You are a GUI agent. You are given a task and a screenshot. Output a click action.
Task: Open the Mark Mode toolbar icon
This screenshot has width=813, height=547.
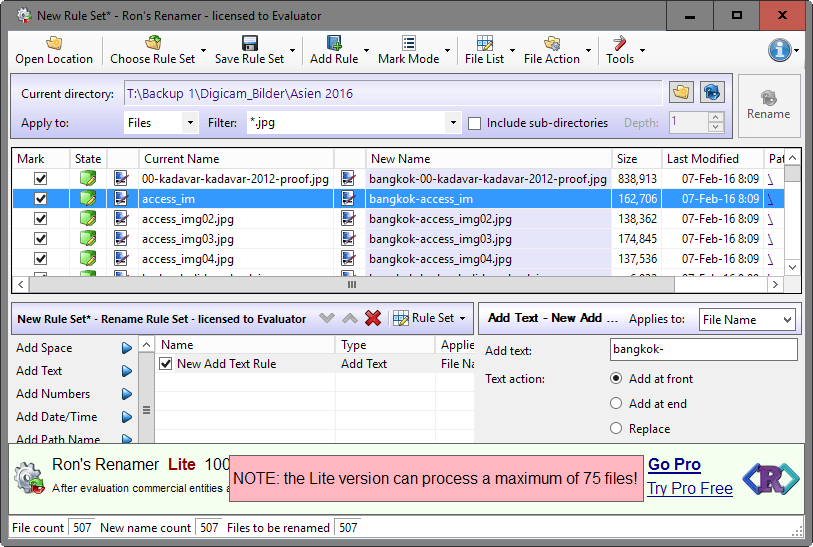409,43
